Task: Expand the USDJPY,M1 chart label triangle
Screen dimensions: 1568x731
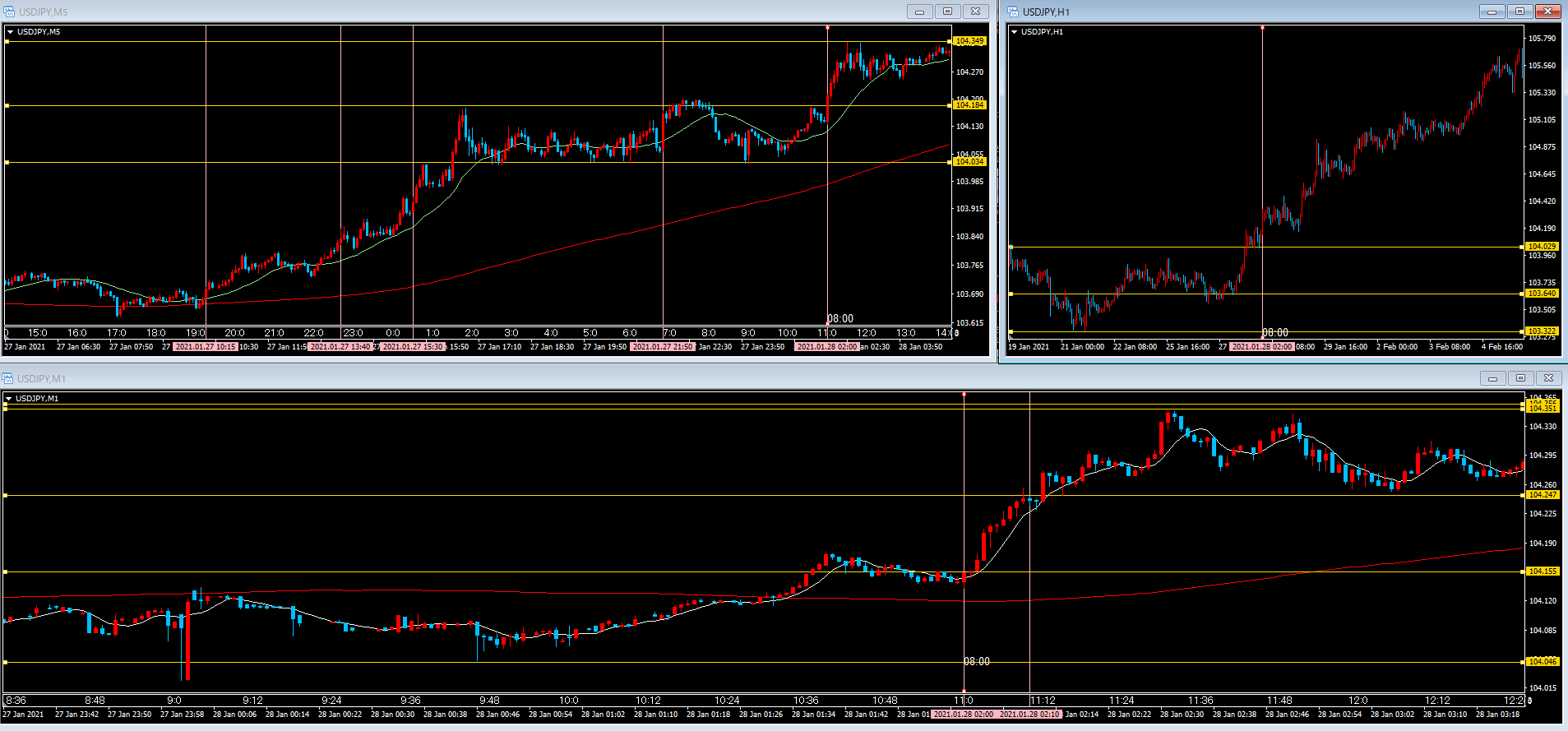Action: coord(8,399)
